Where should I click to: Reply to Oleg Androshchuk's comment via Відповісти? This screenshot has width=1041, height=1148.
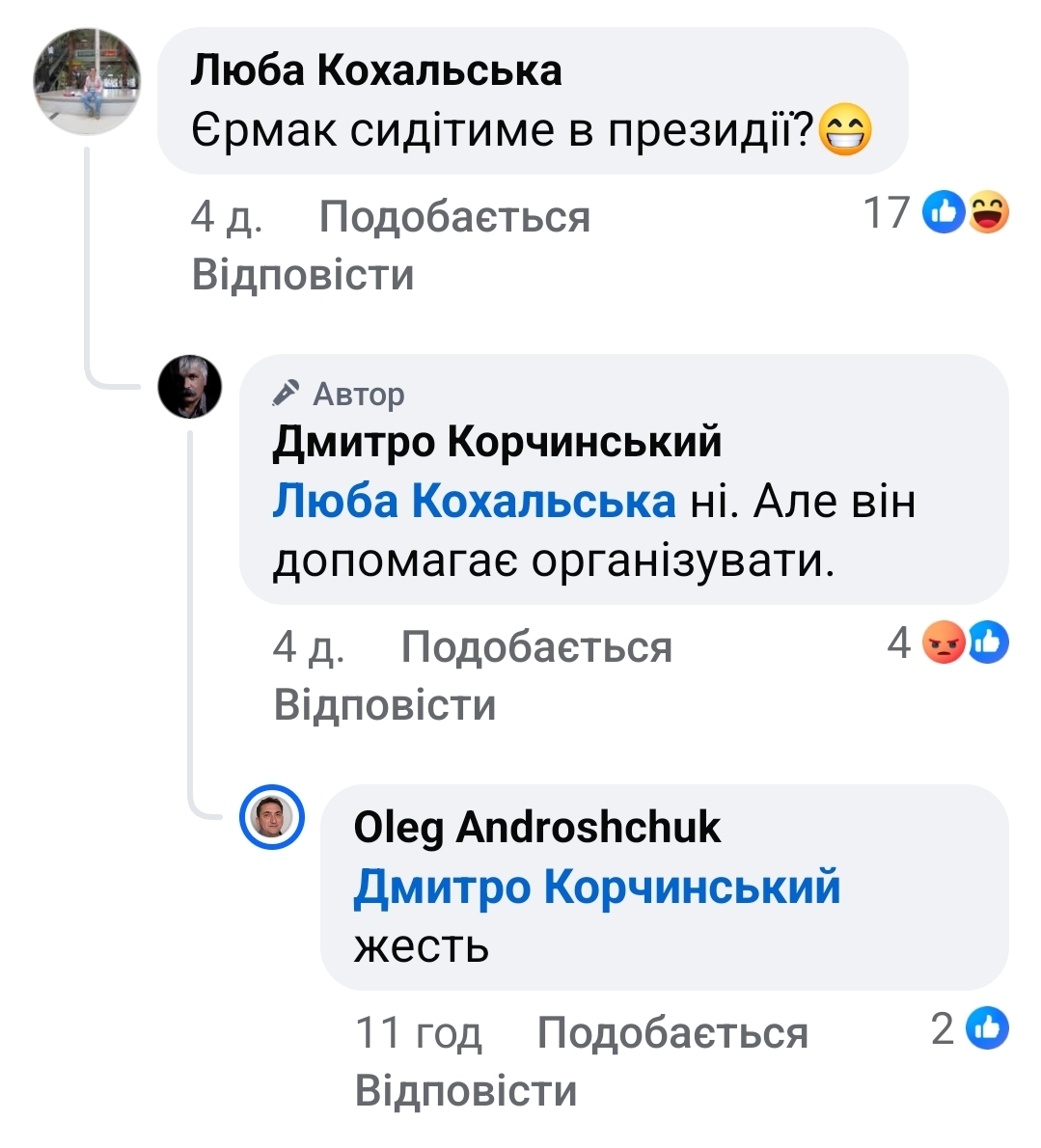[x=466, y=1091]
